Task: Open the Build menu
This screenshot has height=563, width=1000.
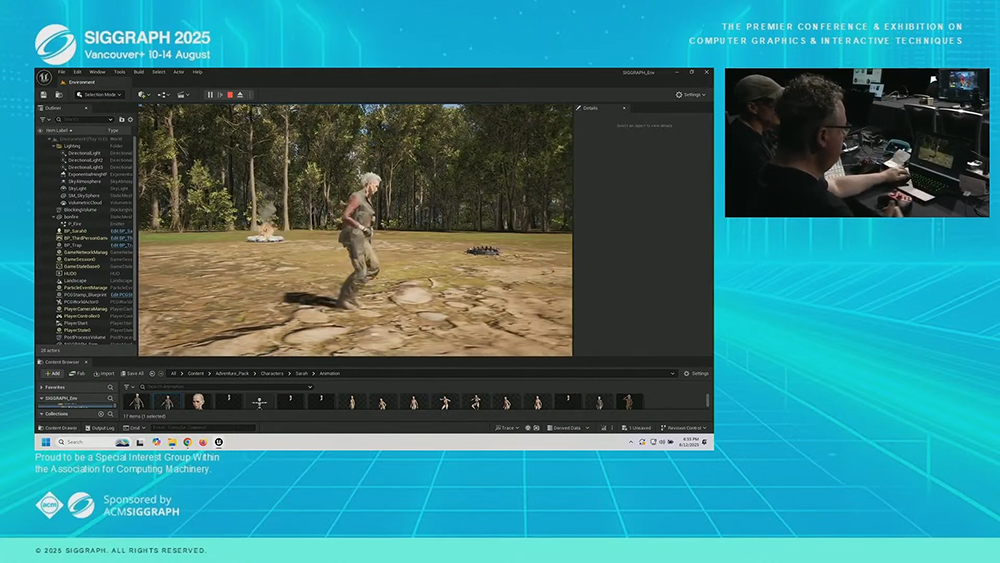Action: [x=138, y=72]
